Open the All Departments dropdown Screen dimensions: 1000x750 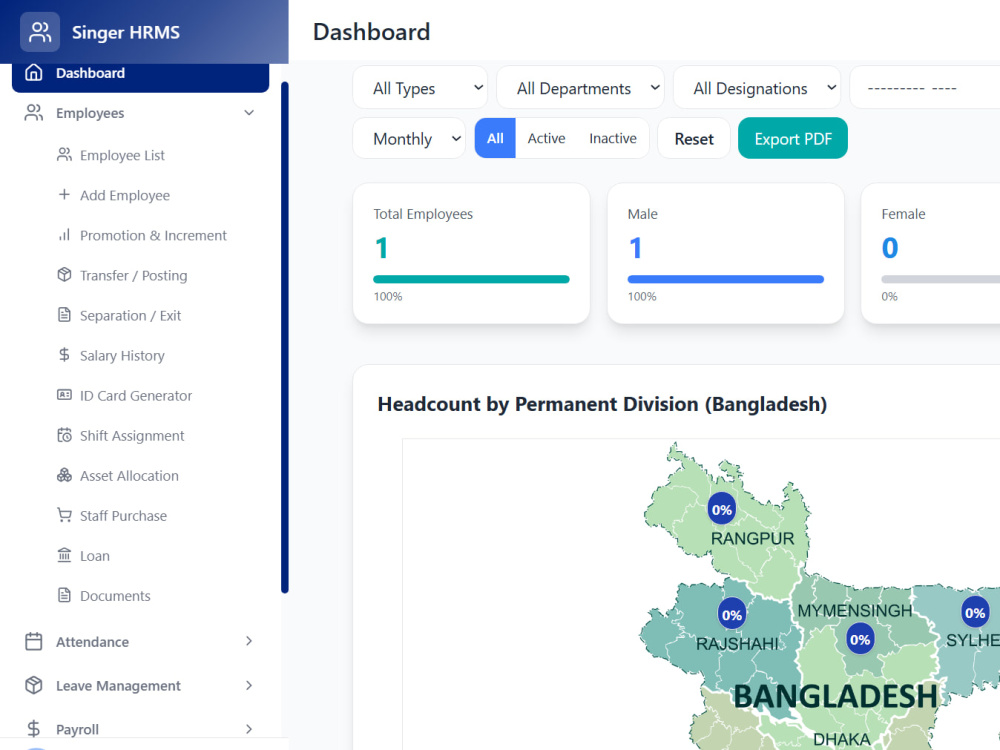pyautogui.click(x=580, y=88)
